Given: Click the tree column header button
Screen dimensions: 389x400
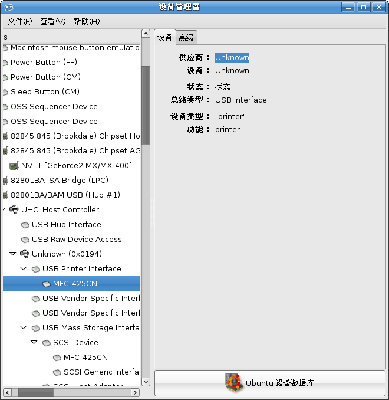Looking at the screenshot, I should click(71, 37).
